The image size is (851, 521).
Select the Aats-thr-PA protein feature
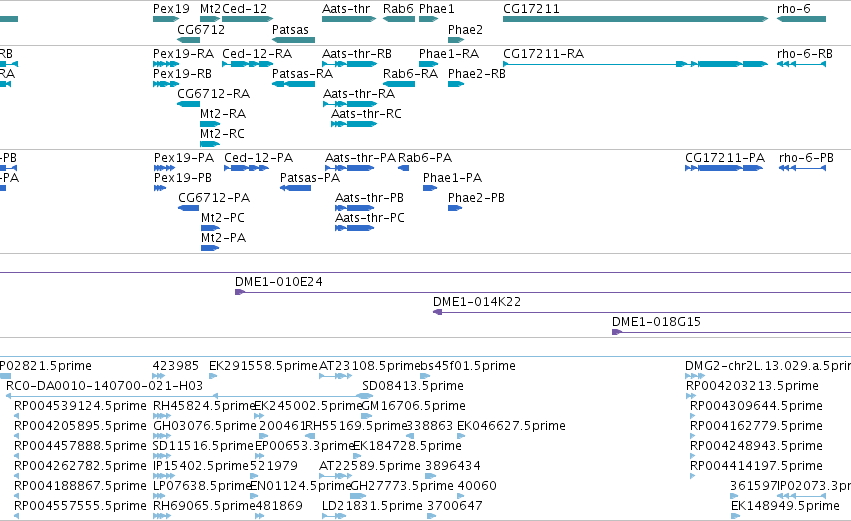pos(350,168)
